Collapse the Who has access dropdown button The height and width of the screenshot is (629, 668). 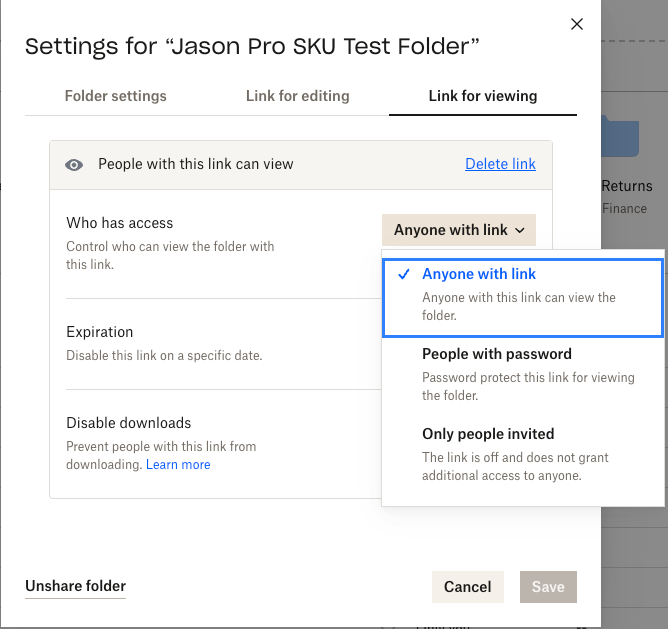[x=459, y=230]
